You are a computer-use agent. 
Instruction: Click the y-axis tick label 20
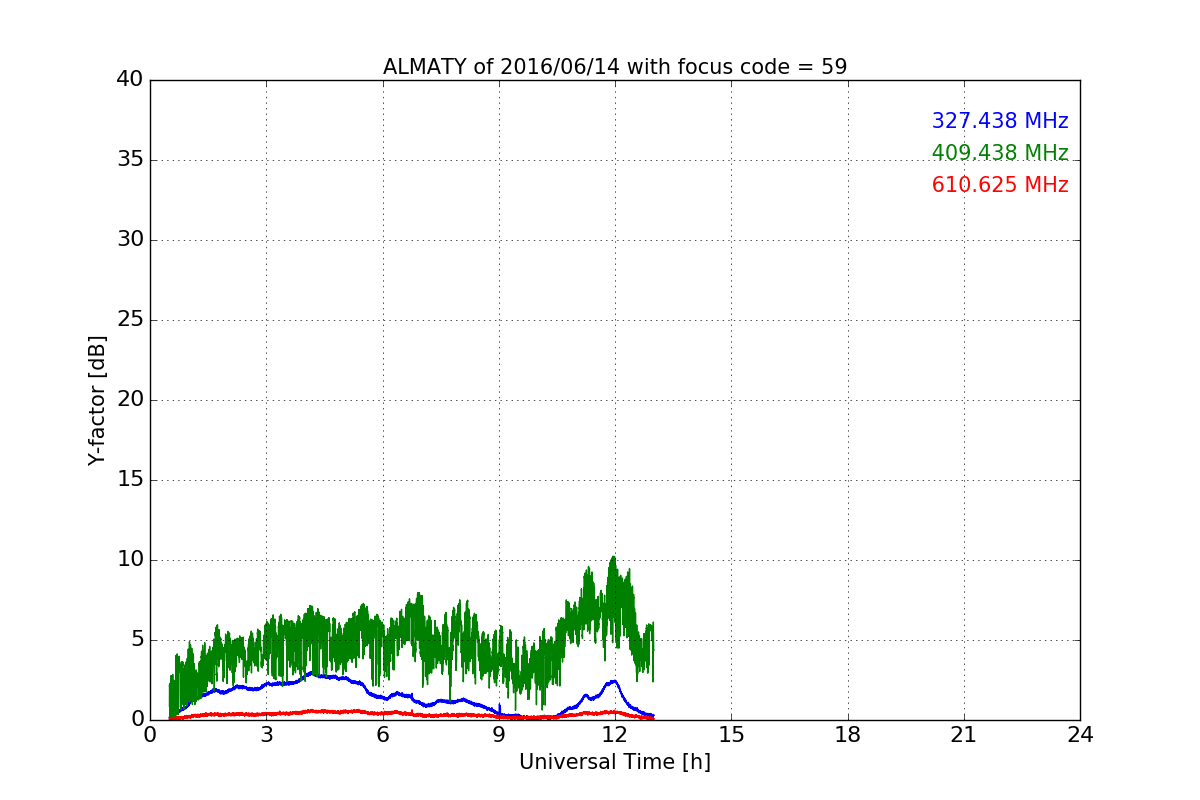pyautogui.click(x=130, y=400)
